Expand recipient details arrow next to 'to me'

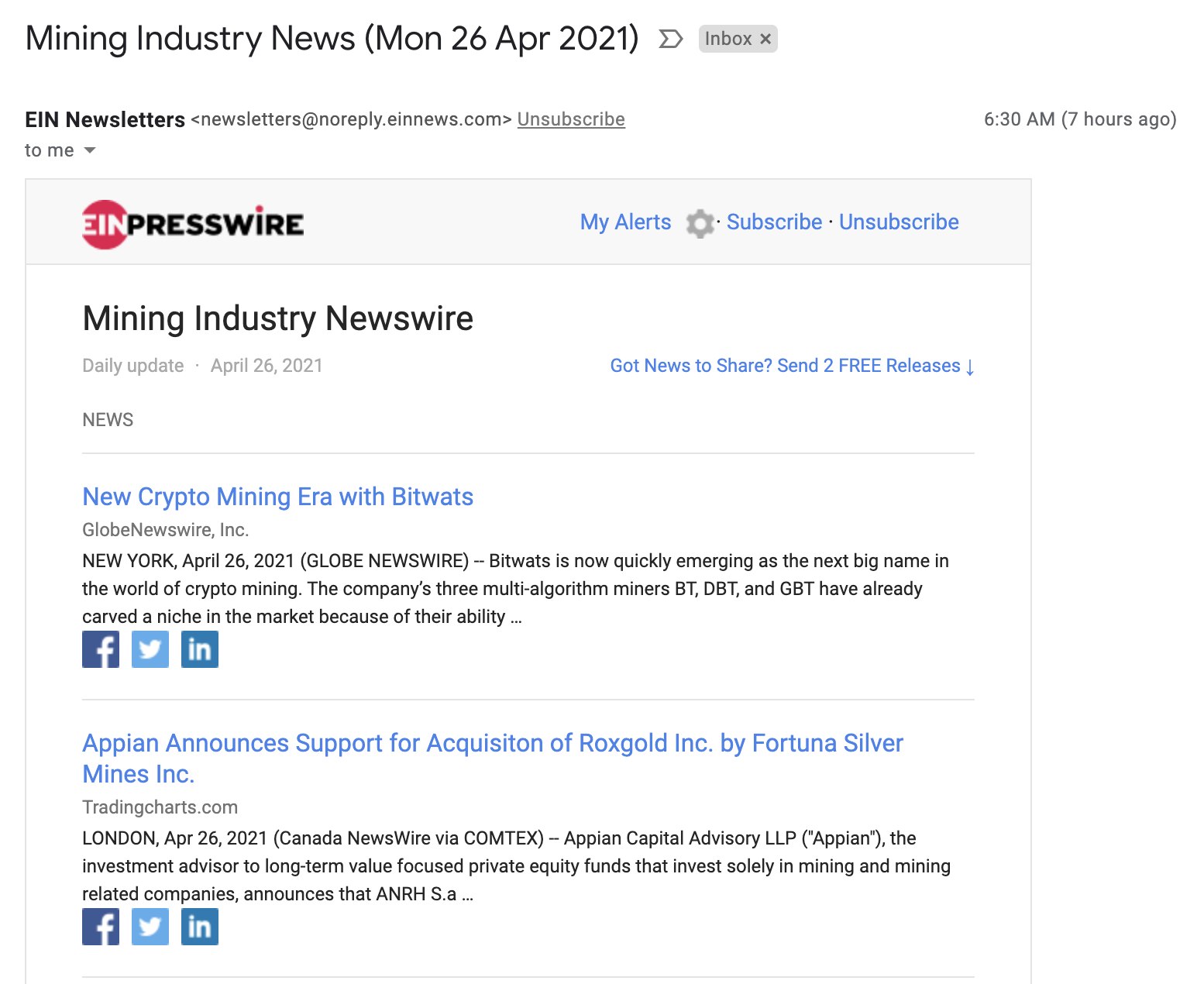point(90,150)
